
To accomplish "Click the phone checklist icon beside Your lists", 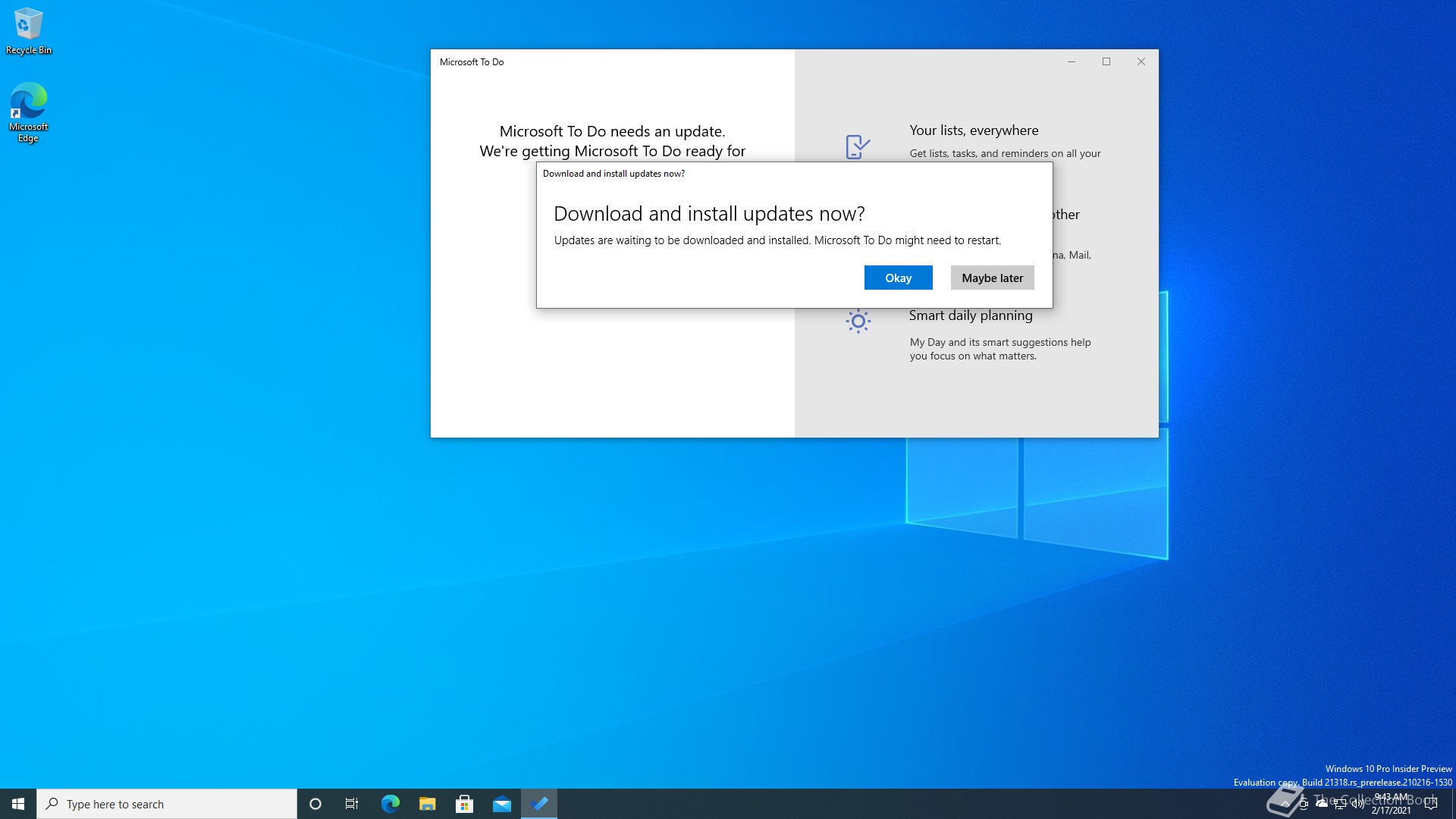I will click(858, 146).
